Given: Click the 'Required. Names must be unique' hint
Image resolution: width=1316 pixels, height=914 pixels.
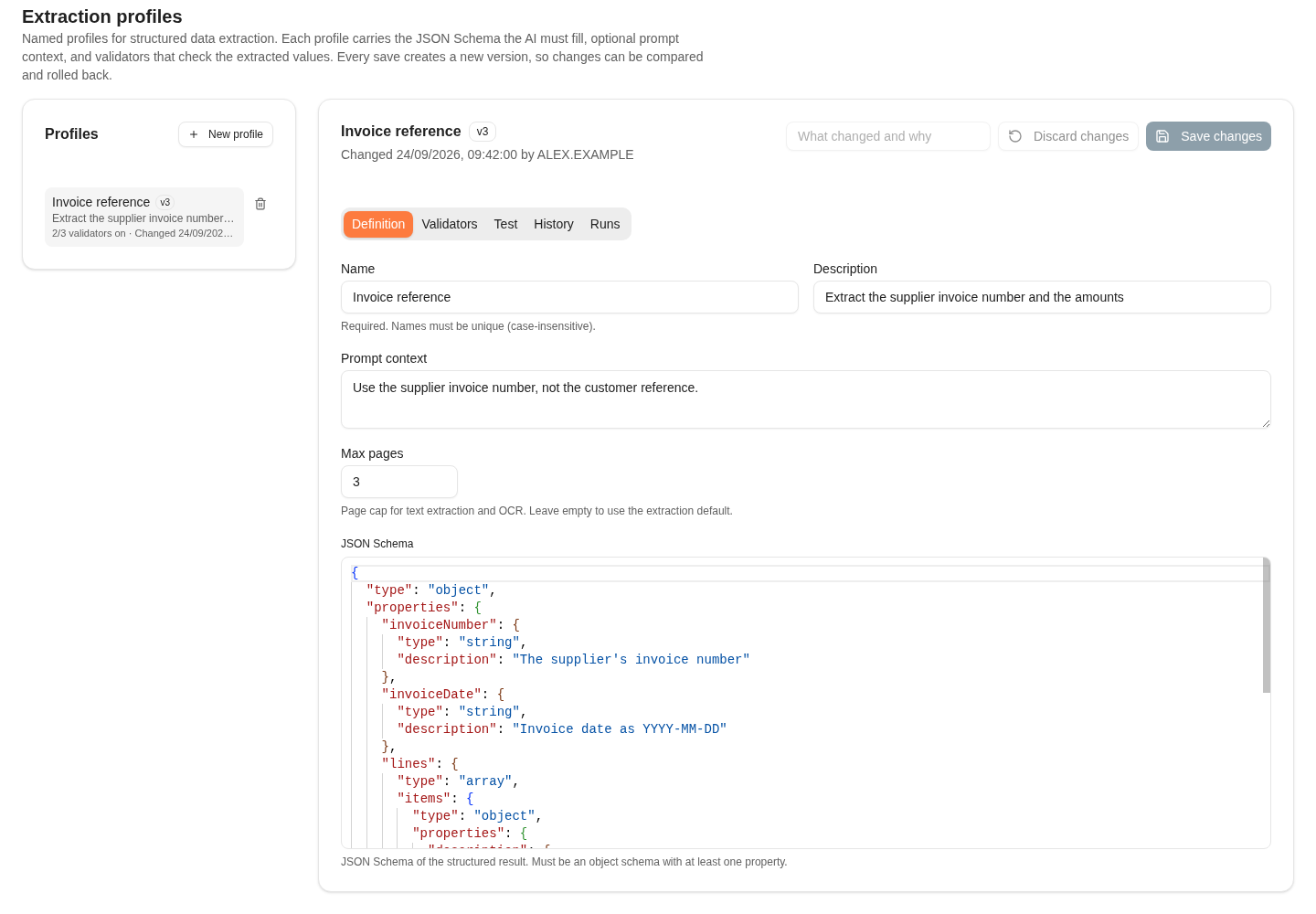Looking at the screenshot, I should coord(468,326).
